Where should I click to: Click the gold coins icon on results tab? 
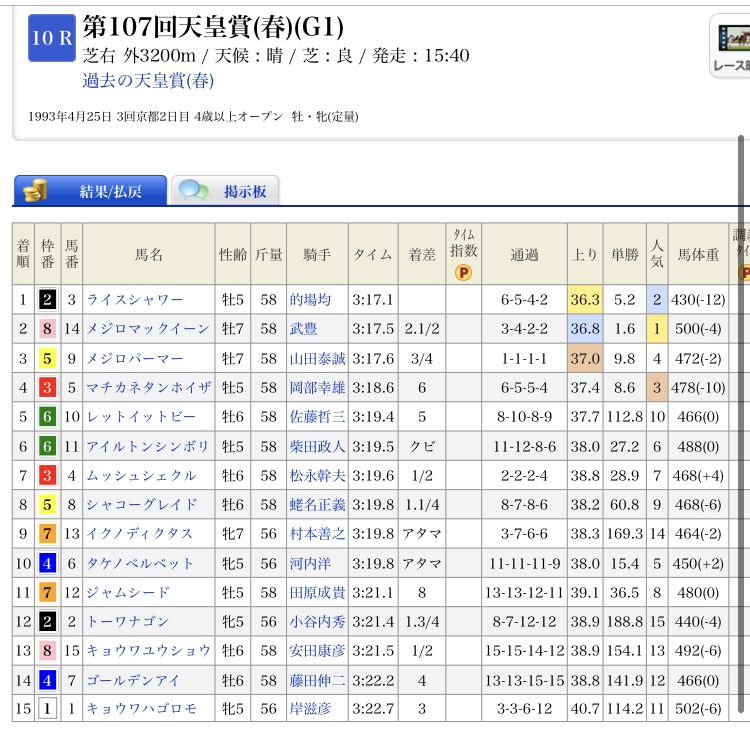(37, 191)
